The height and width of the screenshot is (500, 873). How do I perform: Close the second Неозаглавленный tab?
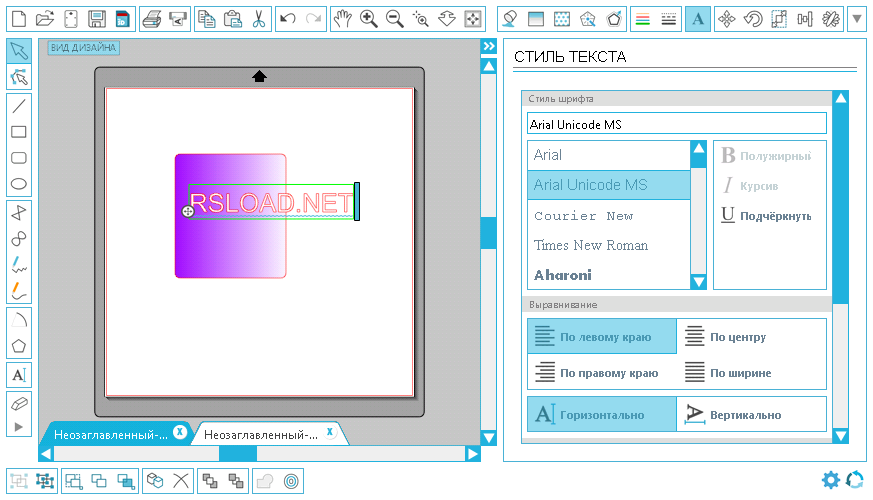pyautogui.click(x=330, y=432)
